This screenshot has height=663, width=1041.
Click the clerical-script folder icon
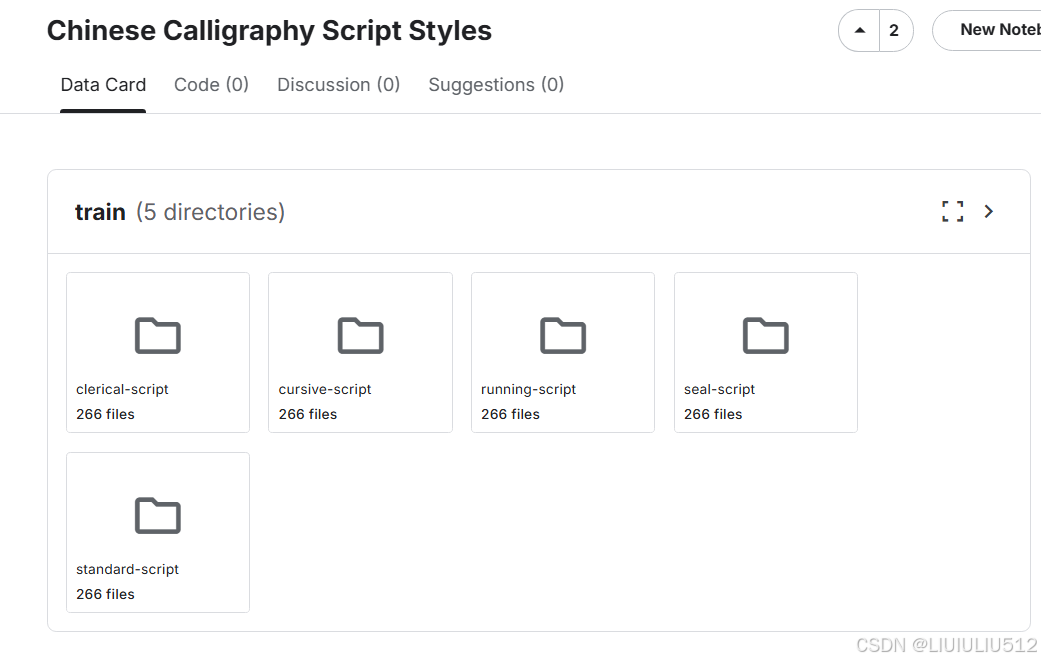[x=158, y=336]
